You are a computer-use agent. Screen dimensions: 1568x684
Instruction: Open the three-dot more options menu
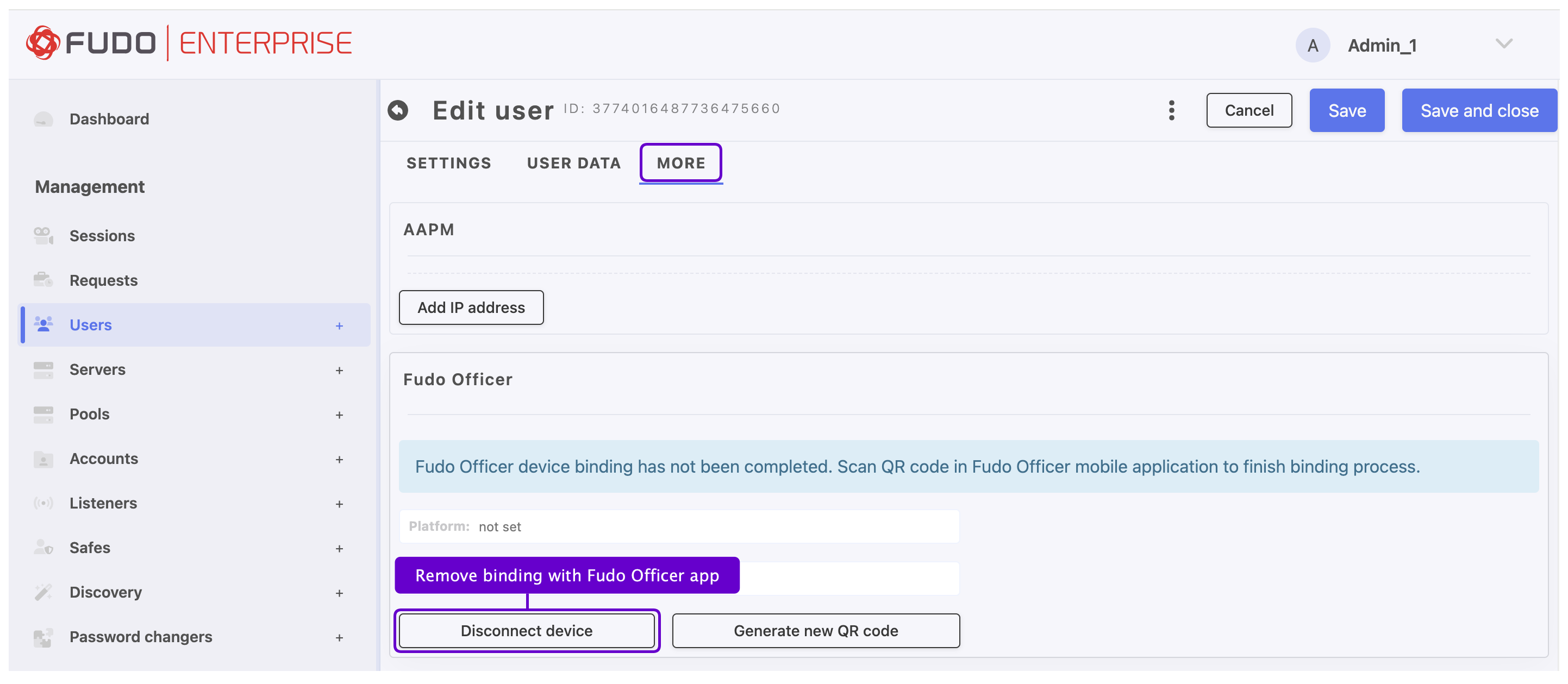(1171, 110)
